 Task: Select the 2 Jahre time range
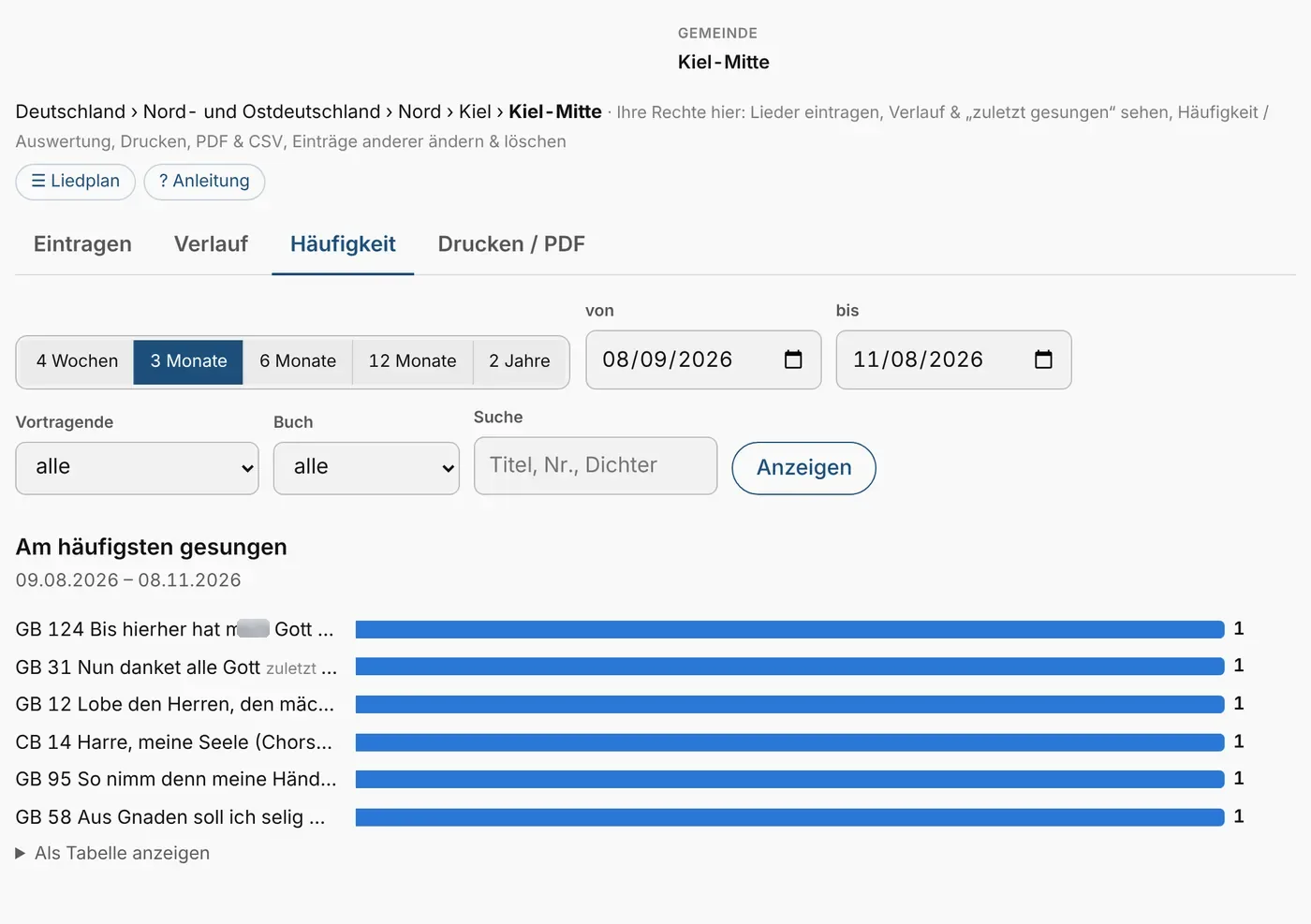click(x=520, y=361)
